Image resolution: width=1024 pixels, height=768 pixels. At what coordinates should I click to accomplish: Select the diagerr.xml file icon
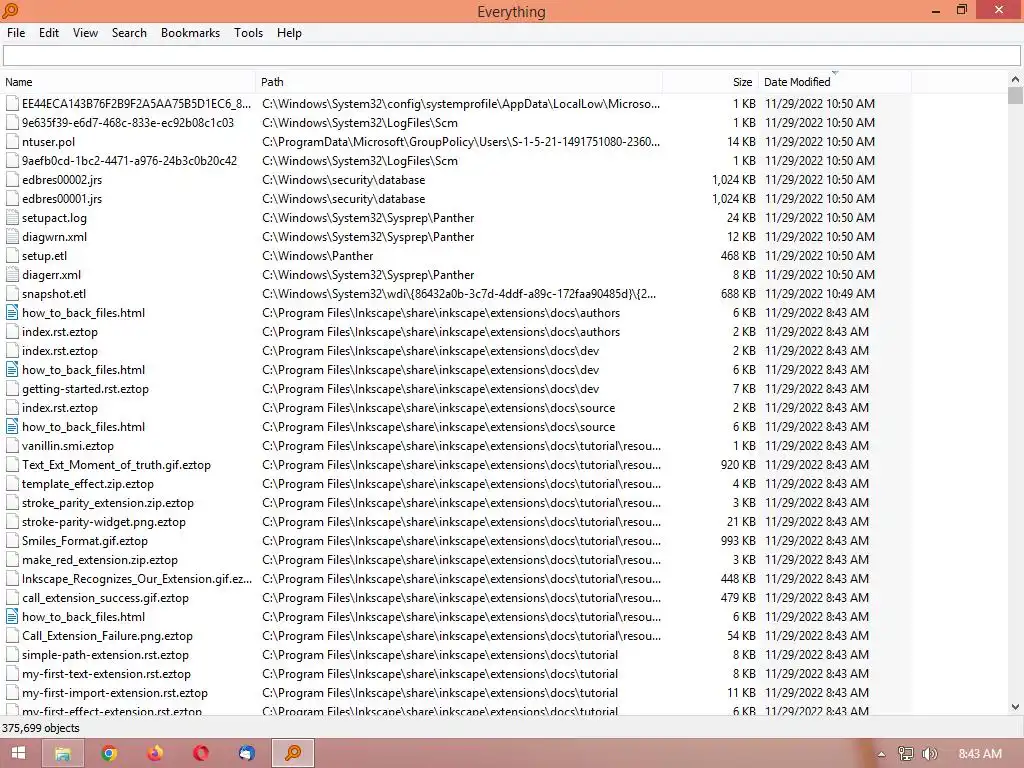[12, 275]
